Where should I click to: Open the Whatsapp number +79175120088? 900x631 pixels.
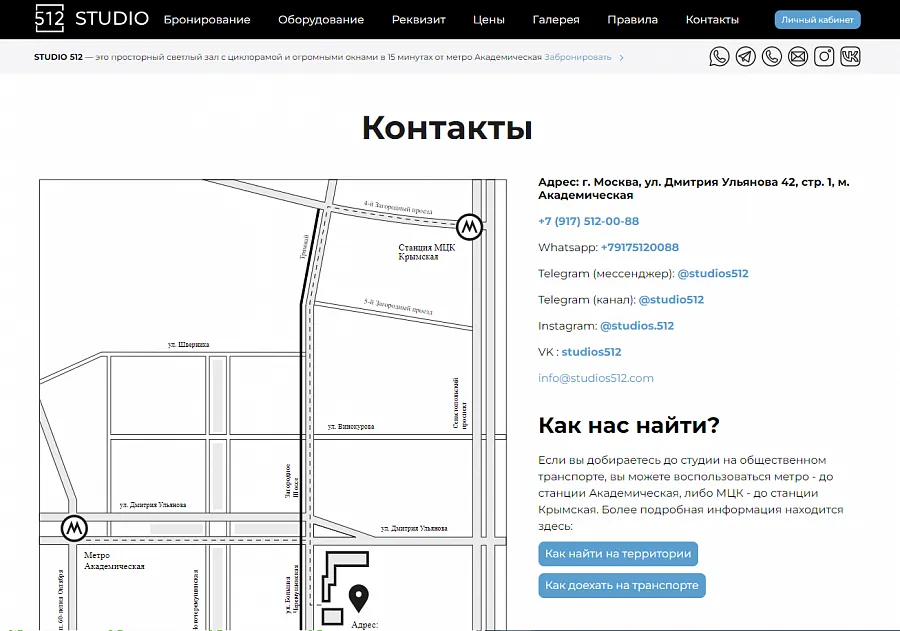(639, 247)
